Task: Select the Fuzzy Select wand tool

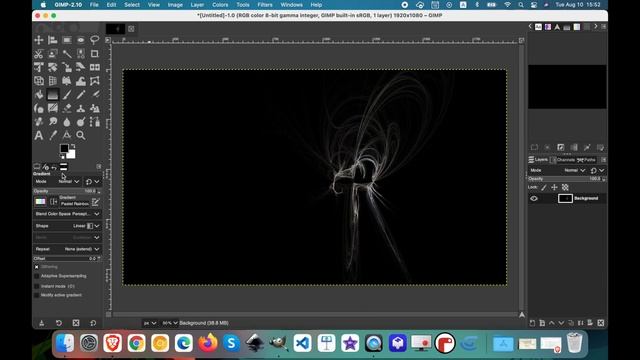Action: [67, 54]
